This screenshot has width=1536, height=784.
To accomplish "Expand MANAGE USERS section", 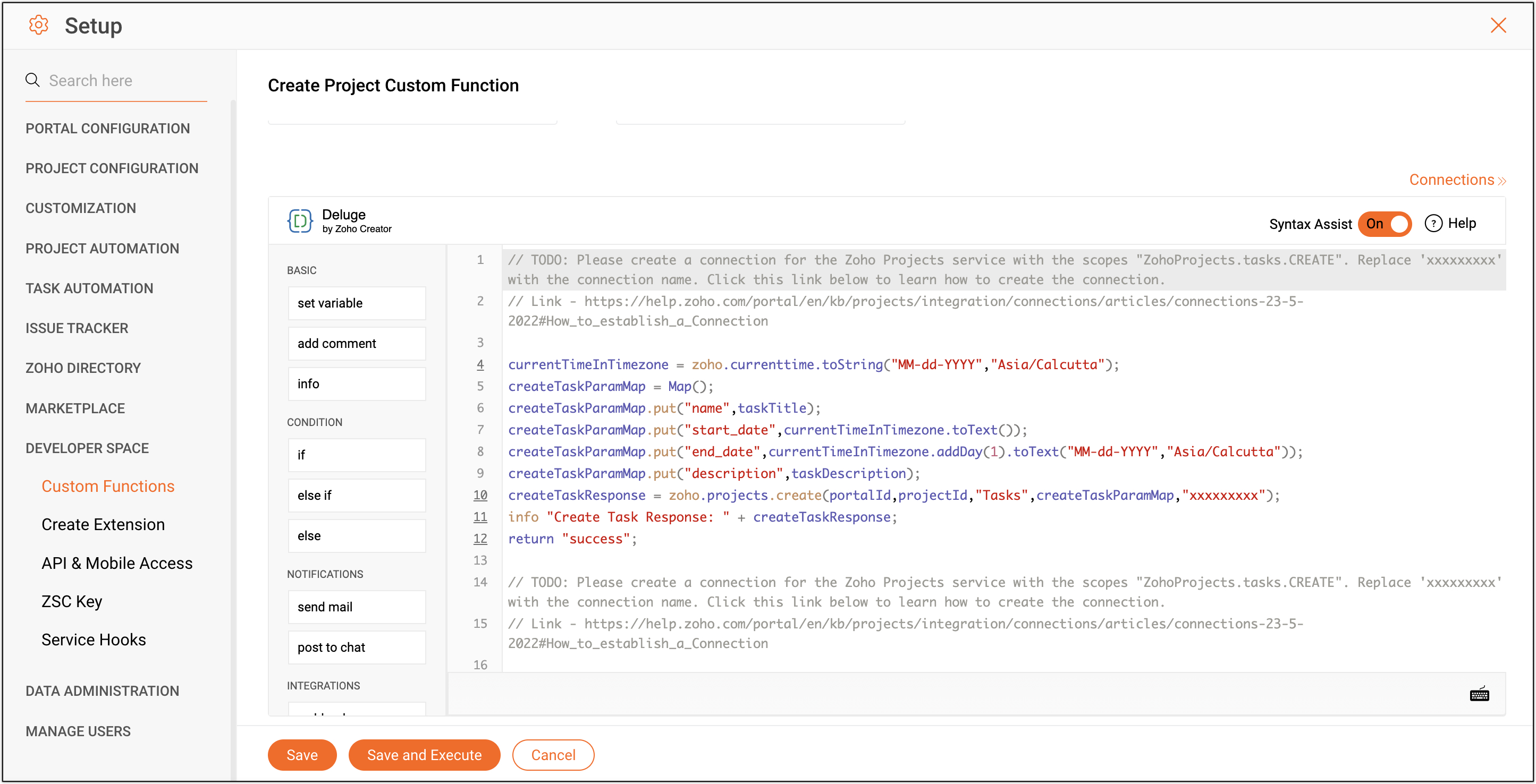I will point(78,731).
